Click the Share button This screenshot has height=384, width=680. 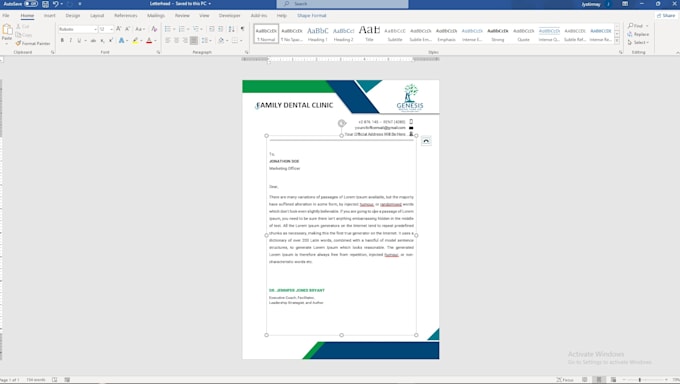666,16
